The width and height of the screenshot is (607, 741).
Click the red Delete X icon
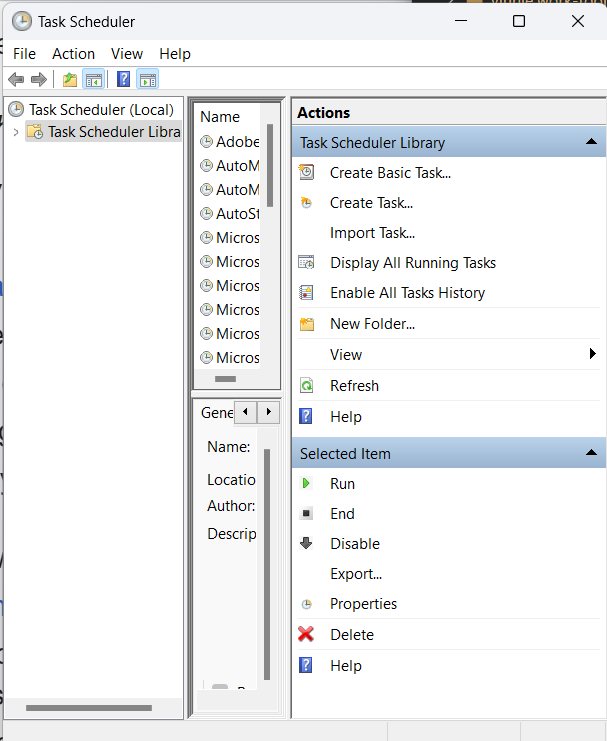307,635
